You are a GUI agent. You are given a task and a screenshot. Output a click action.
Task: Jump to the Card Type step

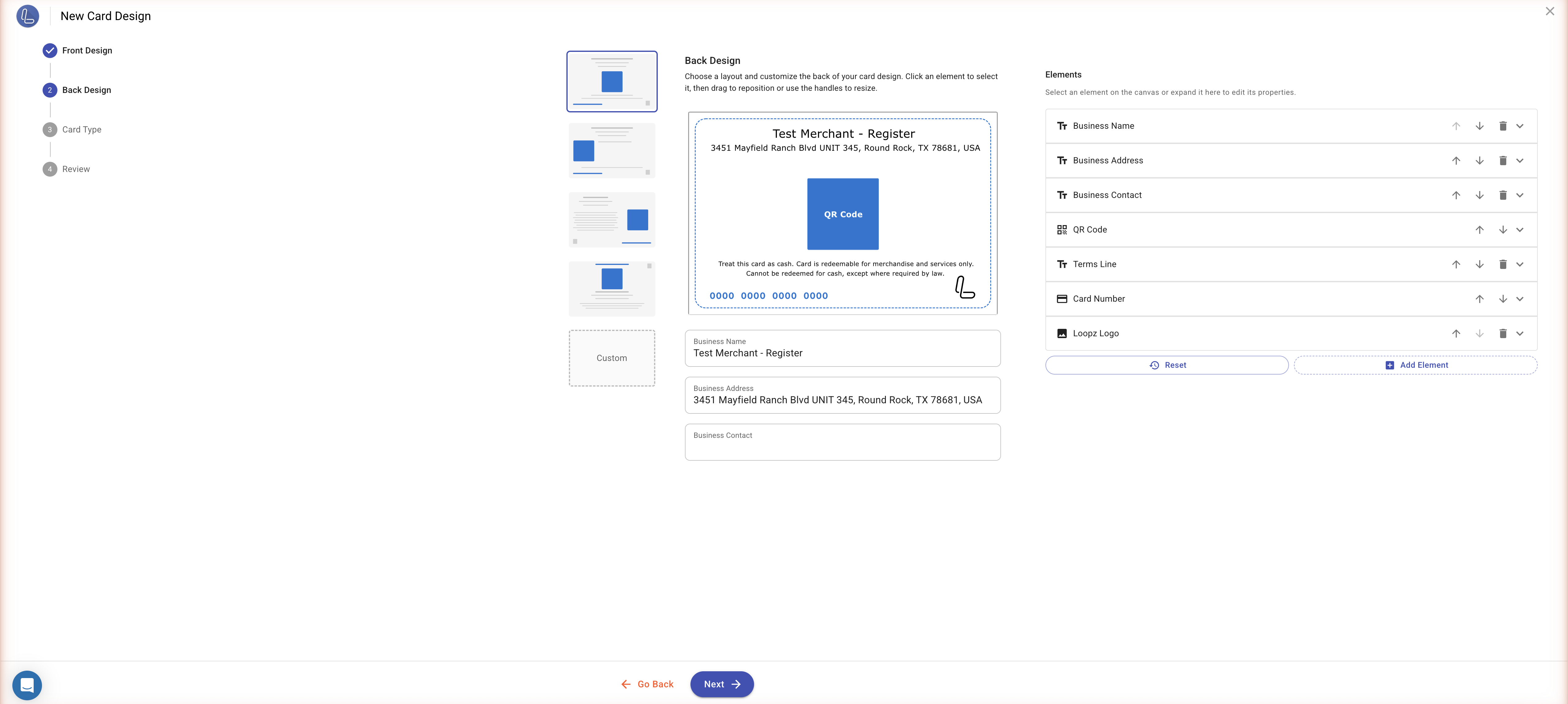coord(72,130)
